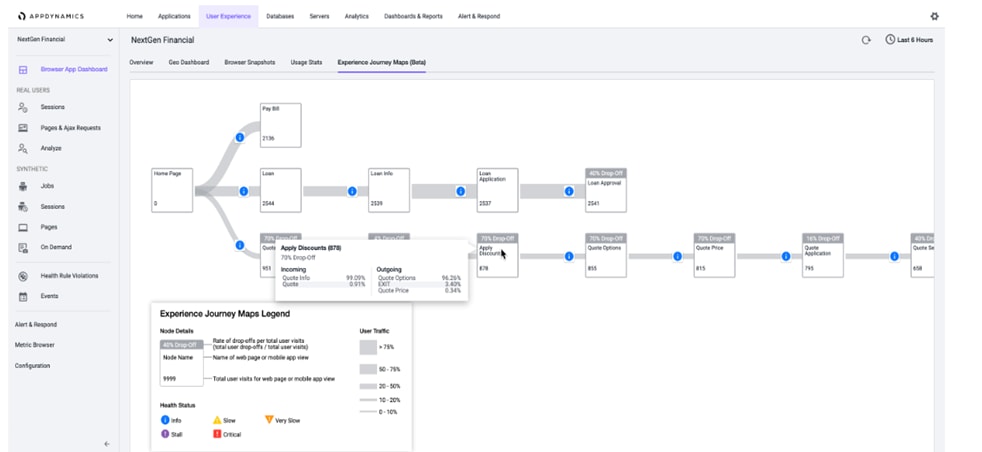This screenshot has width=982, height=452.
Task: Select the Home Page journey node
Action: 172,190
